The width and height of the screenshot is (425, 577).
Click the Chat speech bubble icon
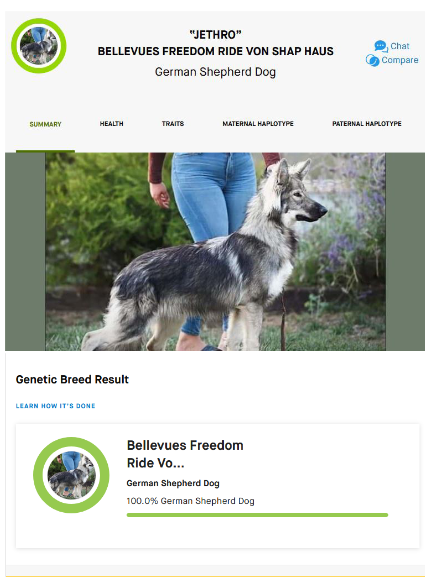point(381,46)
